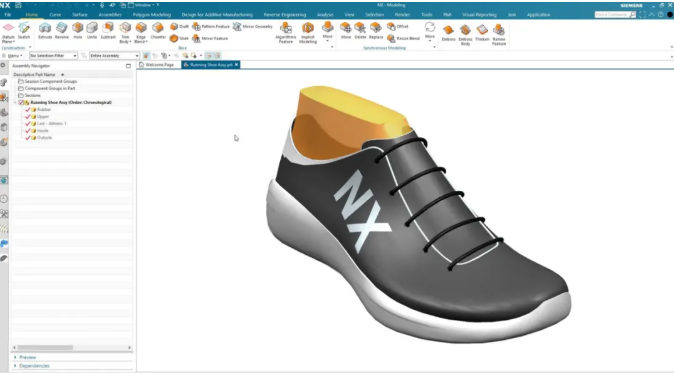The width and height of the screenshot is (674, 374).
Task: Toggle visibility of the Upper component
Action: [x=28, y=116]
